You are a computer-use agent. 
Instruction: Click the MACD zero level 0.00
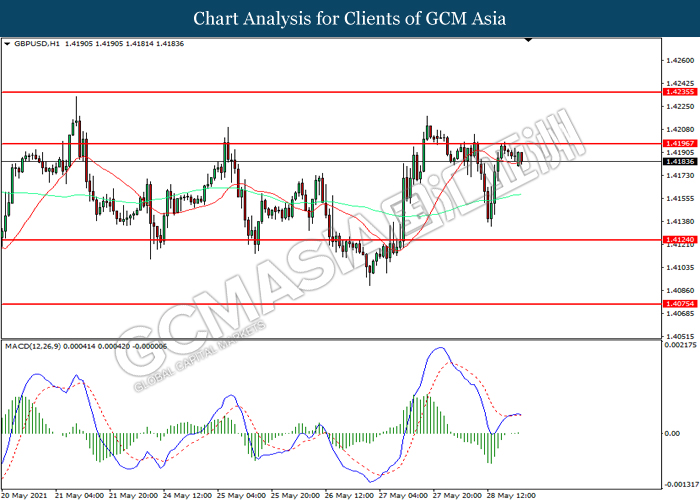coord(672,433)
